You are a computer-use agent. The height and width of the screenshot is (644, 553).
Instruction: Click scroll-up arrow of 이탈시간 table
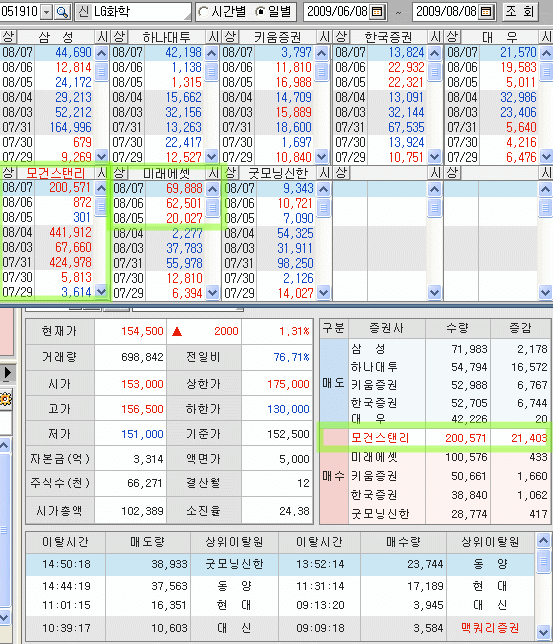coord(543,540)
